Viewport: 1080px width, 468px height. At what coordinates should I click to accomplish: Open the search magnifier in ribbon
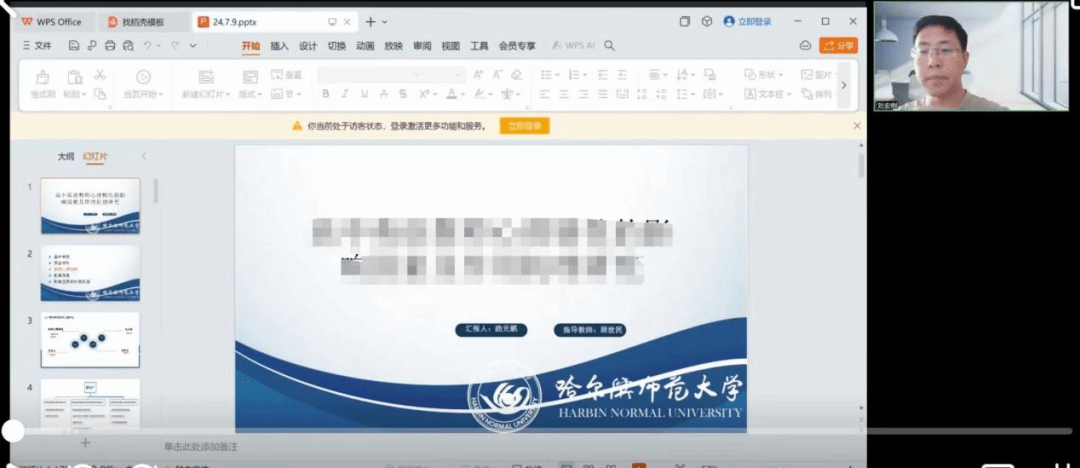tap(610, 46)
